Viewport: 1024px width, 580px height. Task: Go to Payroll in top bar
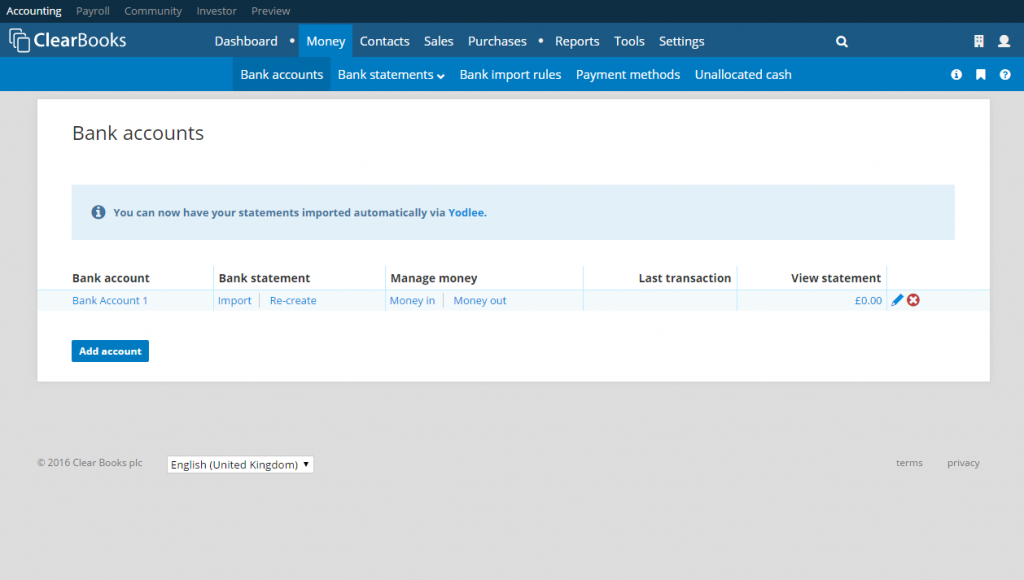[x=93, y=11]
